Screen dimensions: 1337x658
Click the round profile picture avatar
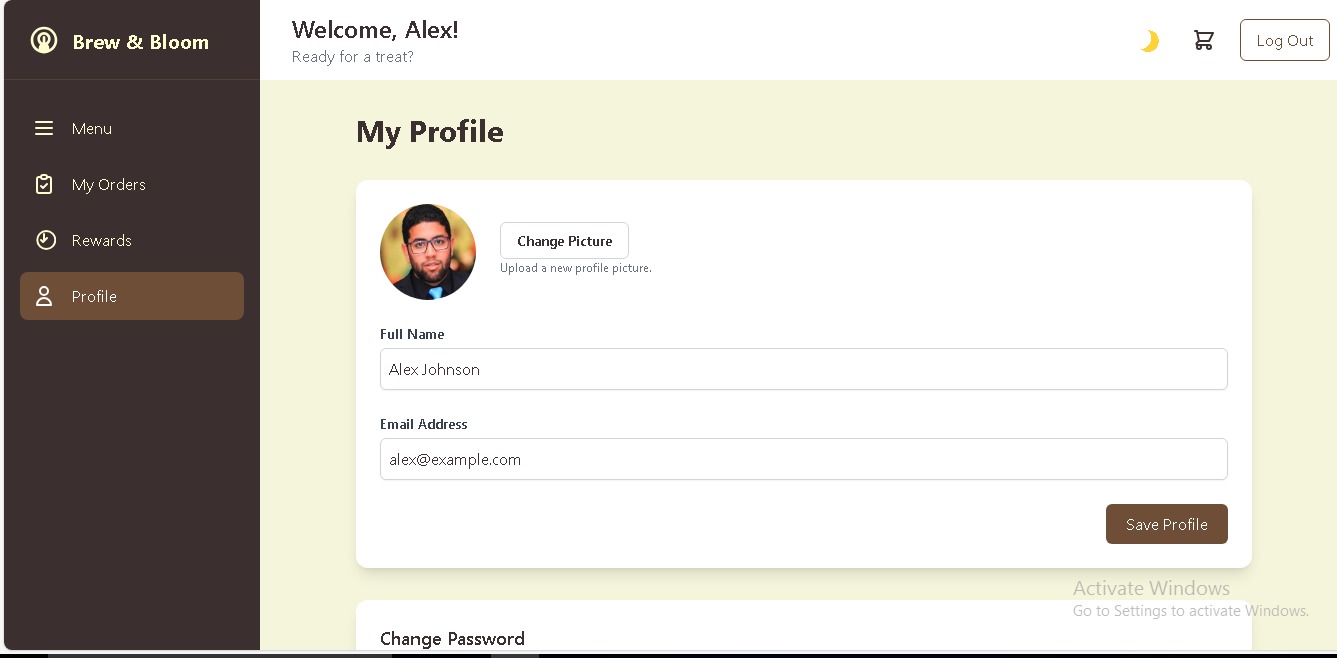(x=428, y=252)
